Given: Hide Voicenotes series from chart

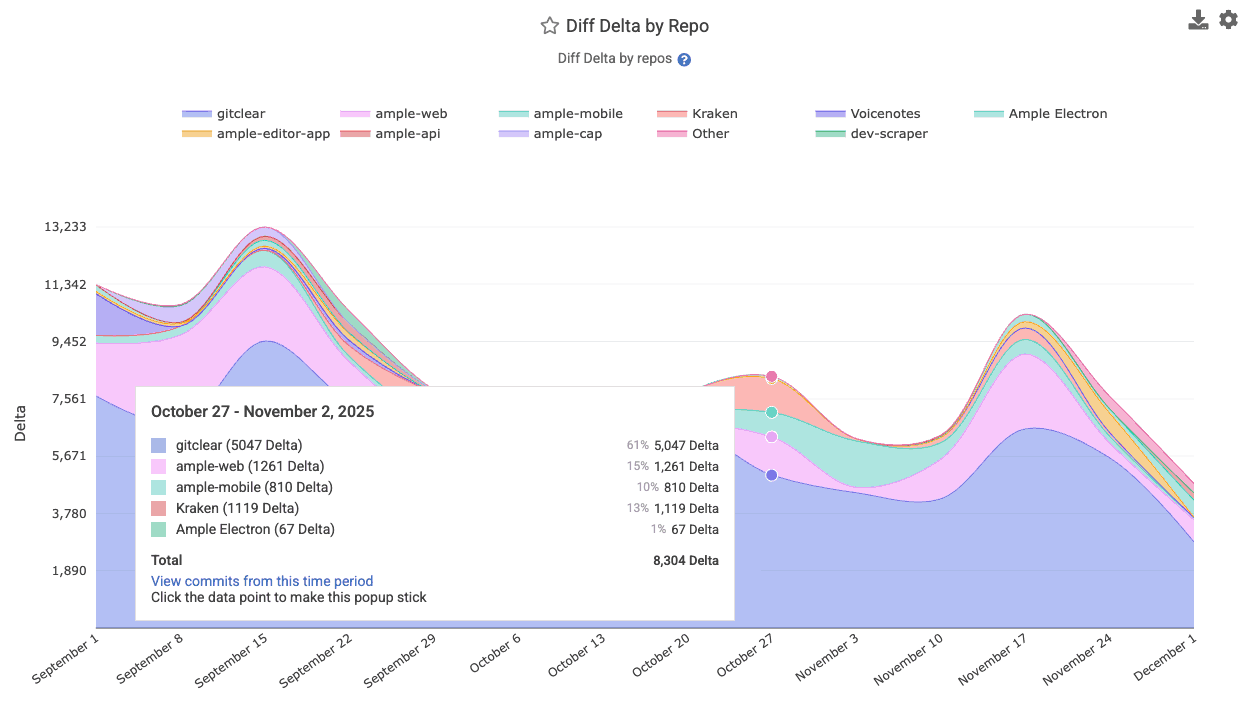Looking at the screenshot, I should tap(868, 114).
